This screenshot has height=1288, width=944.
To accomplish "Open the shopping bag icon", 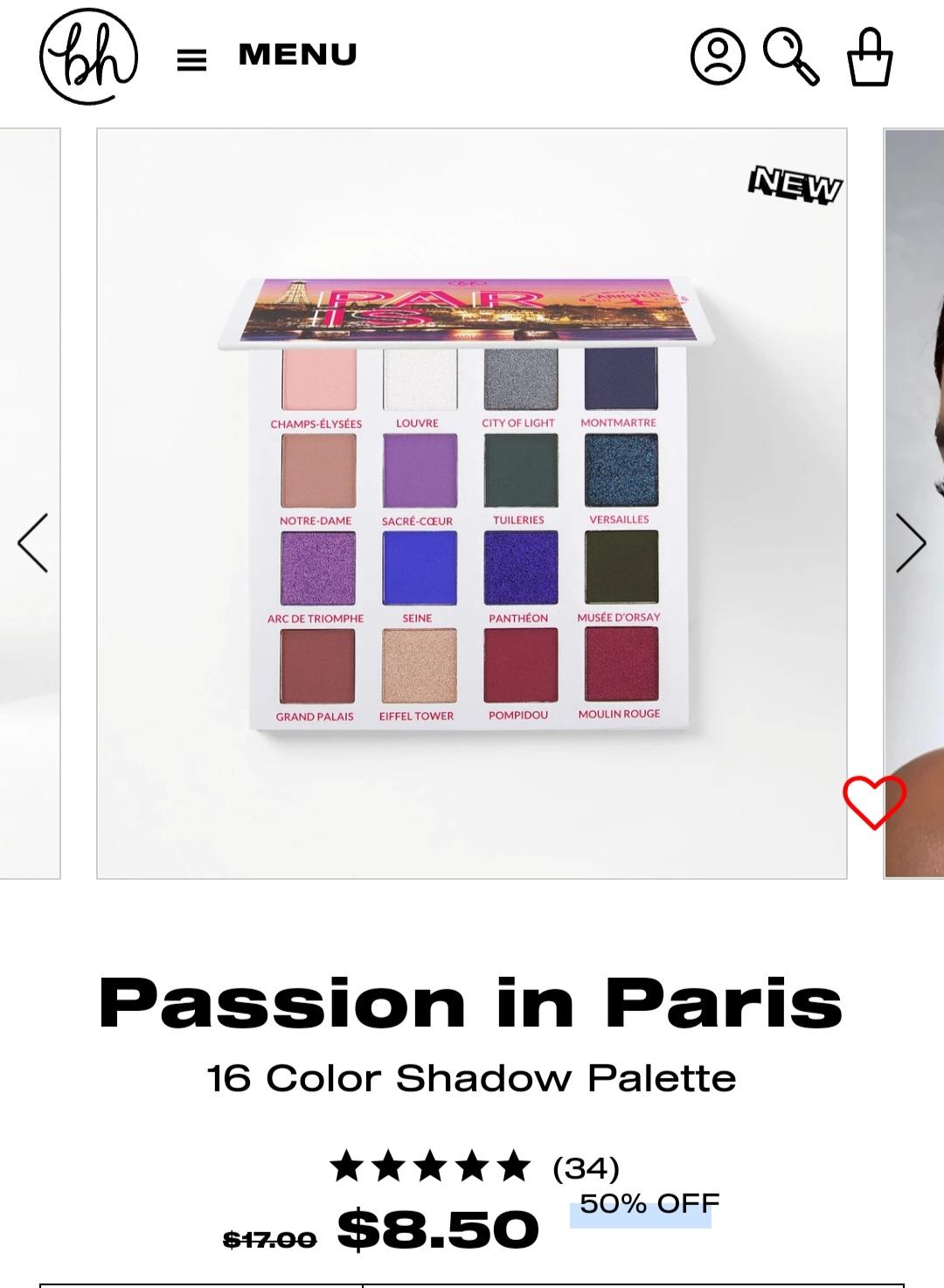I will coord(870,57).
